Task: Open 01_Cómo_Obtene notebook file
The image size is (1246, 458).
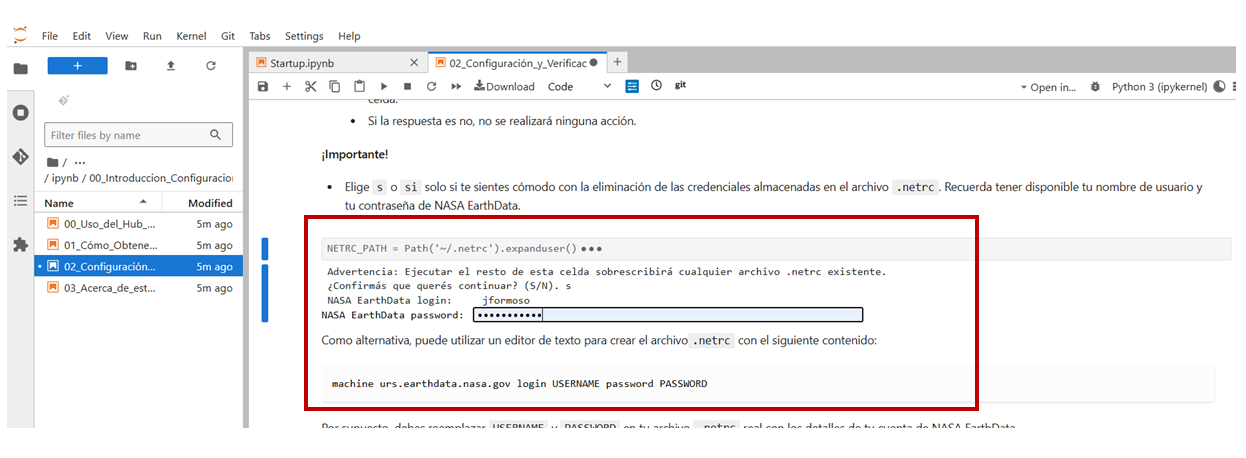Action: 138,245
